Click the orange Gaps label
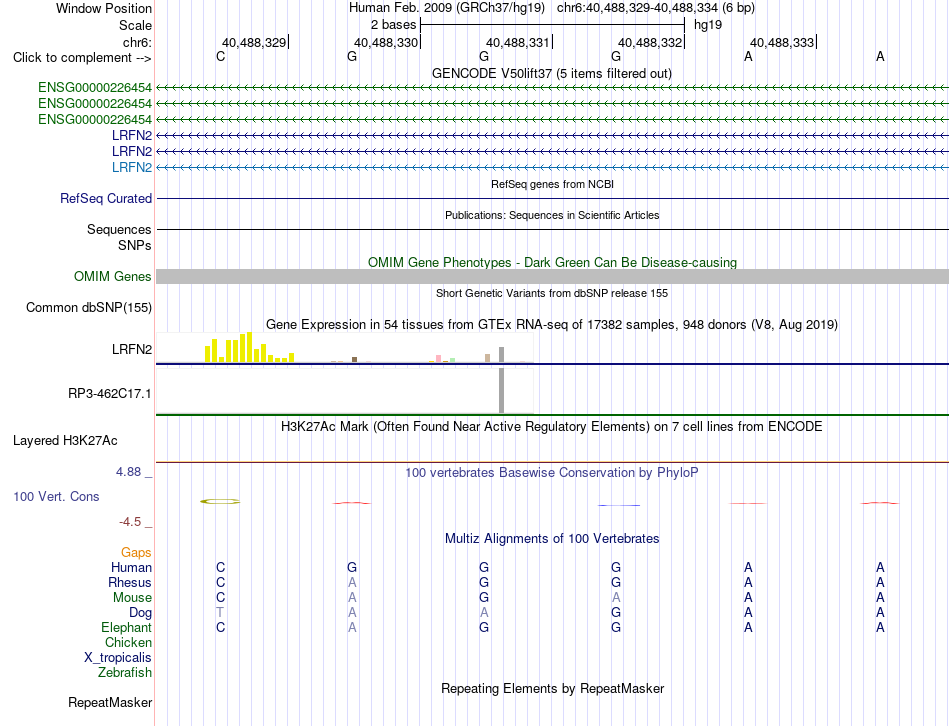 pyautogui.click(x=136, y=552)
